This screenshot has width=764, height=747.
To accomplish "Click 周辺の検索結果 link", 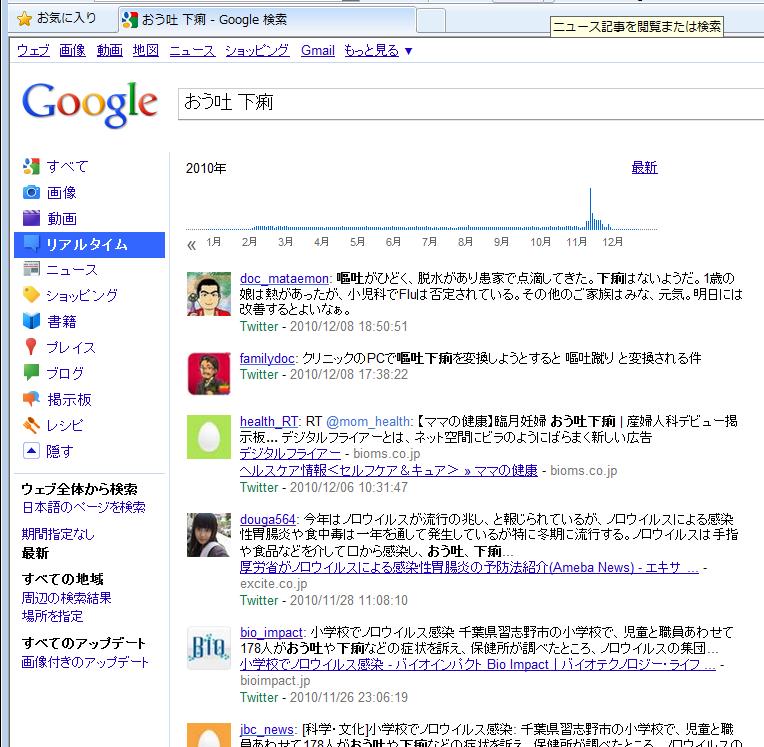I will 66,598.
